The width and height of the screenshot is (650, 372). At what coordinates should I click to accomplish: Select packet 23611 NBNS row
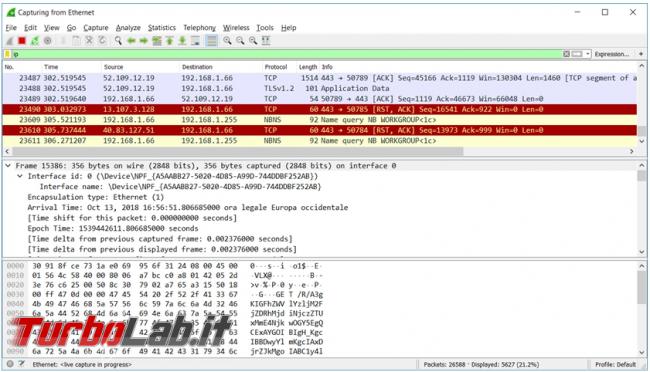click(x=320, y=141)
